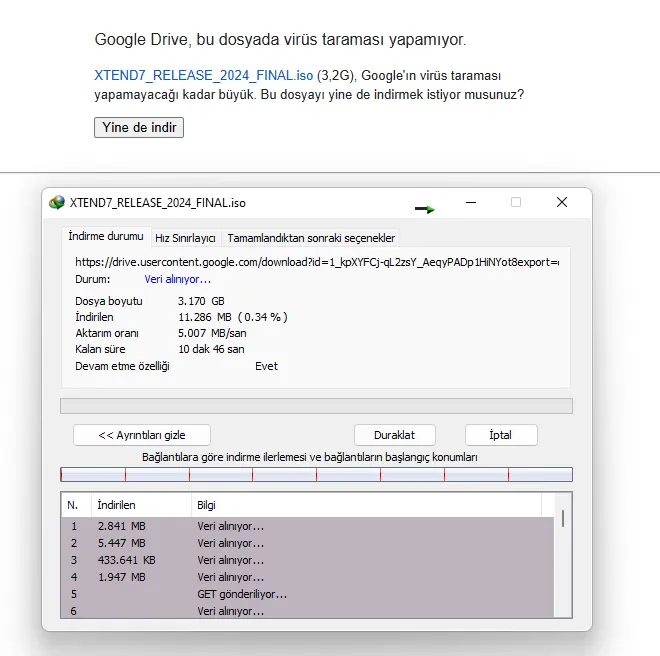Click the 'N.' column header
This screenshot has height=656, width=660.
(x=76, y=505)
